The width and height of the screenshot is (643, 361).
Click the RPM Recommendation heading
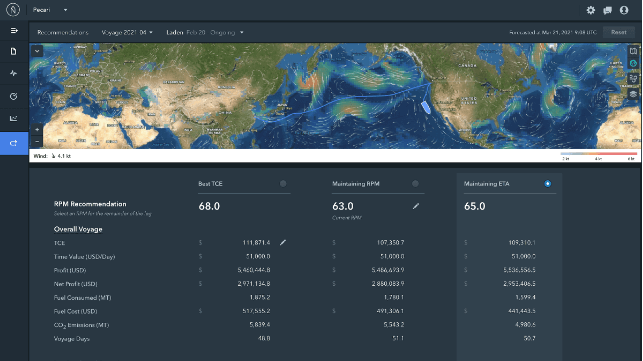click(90, 204)
